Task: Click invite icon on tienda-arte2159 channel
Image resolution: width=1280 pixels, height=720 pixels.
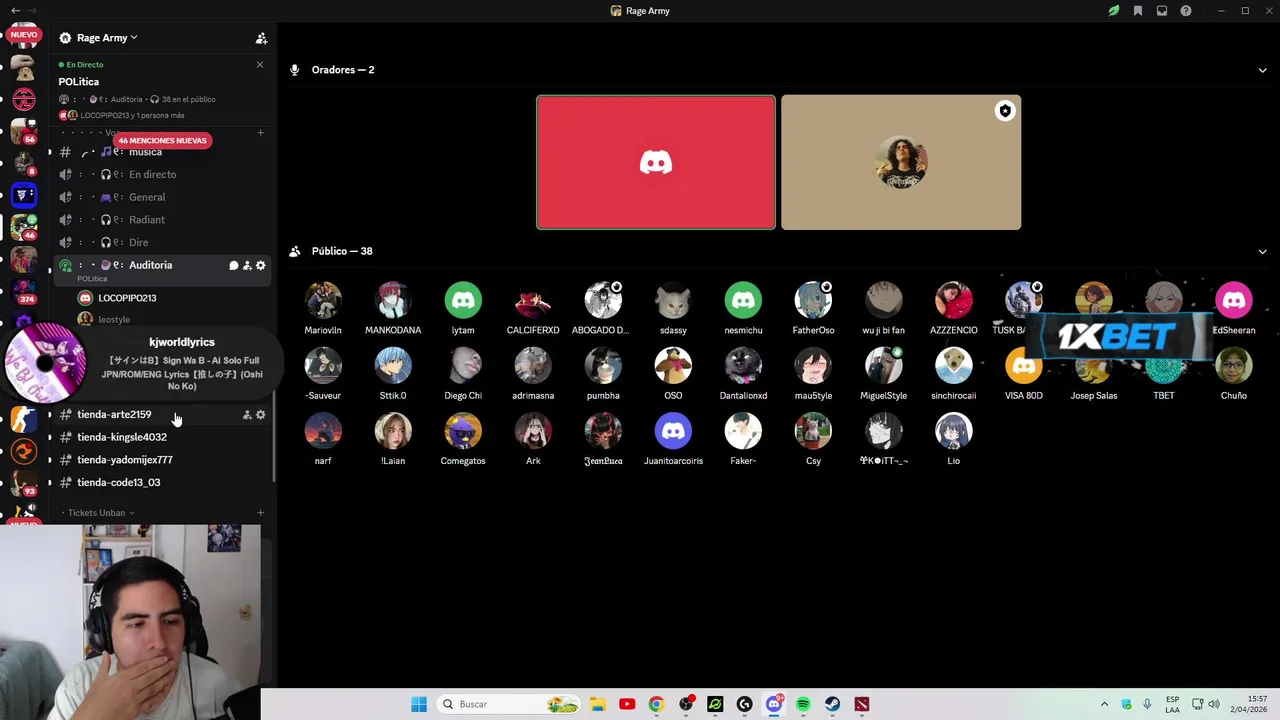Action: coord(247,414)
